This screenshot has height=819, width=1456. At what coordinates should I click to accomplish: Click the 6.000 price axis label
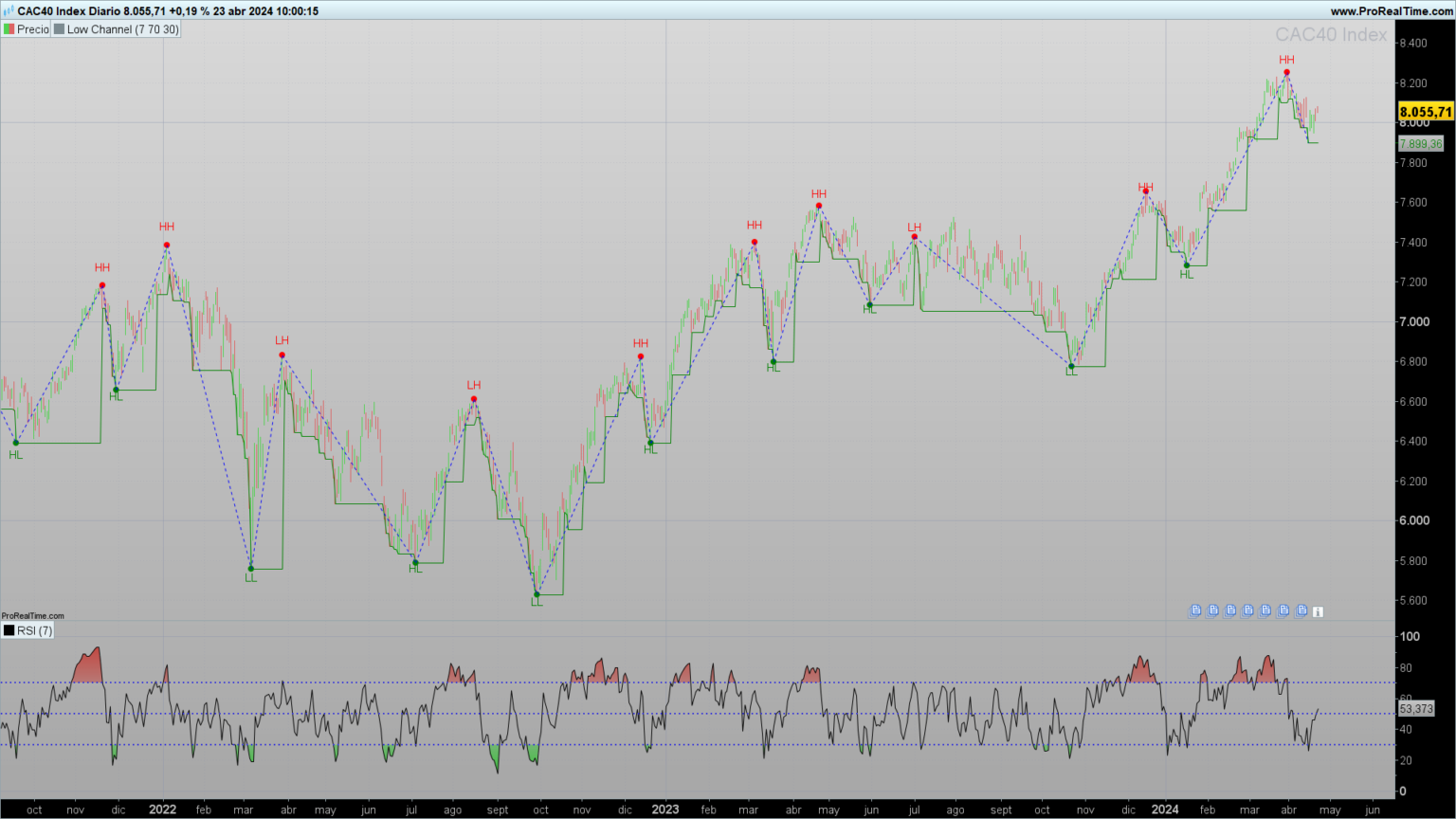click(1414, 520)
